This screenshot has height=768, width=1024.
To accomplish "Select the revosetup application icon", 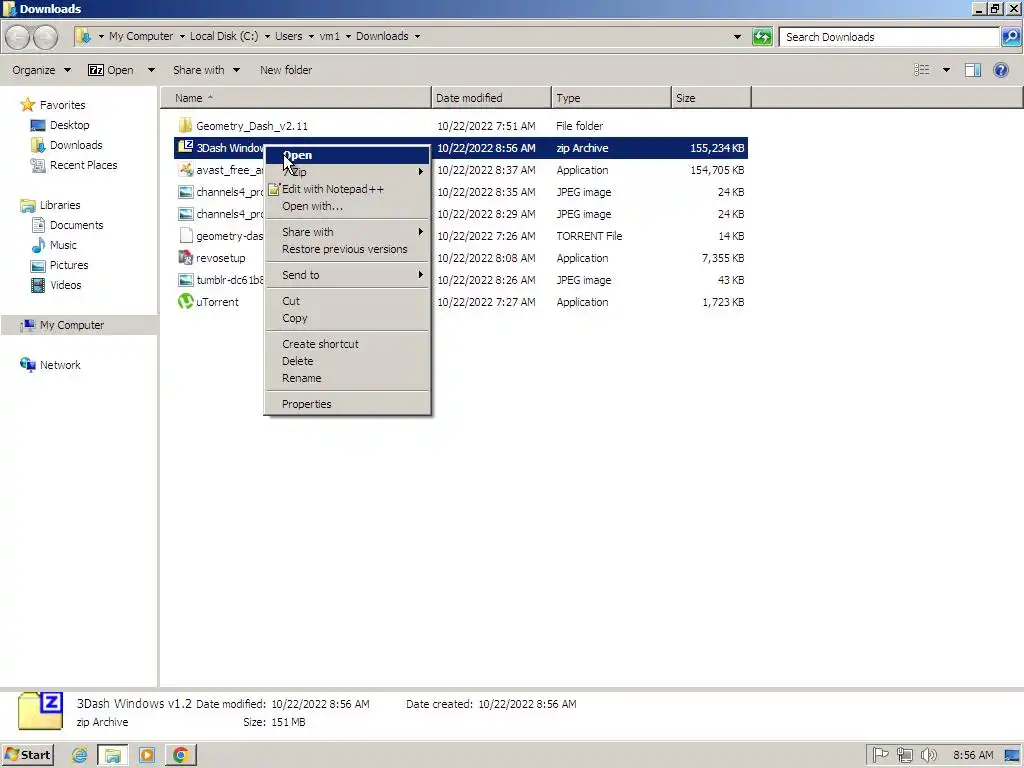I will click(x=185, y=257).
